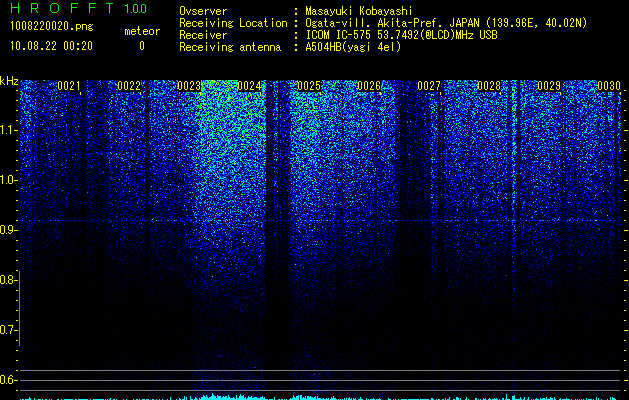Click the 0.8 frequency axis label
629x400 pixels.
[x=8, y=280]
